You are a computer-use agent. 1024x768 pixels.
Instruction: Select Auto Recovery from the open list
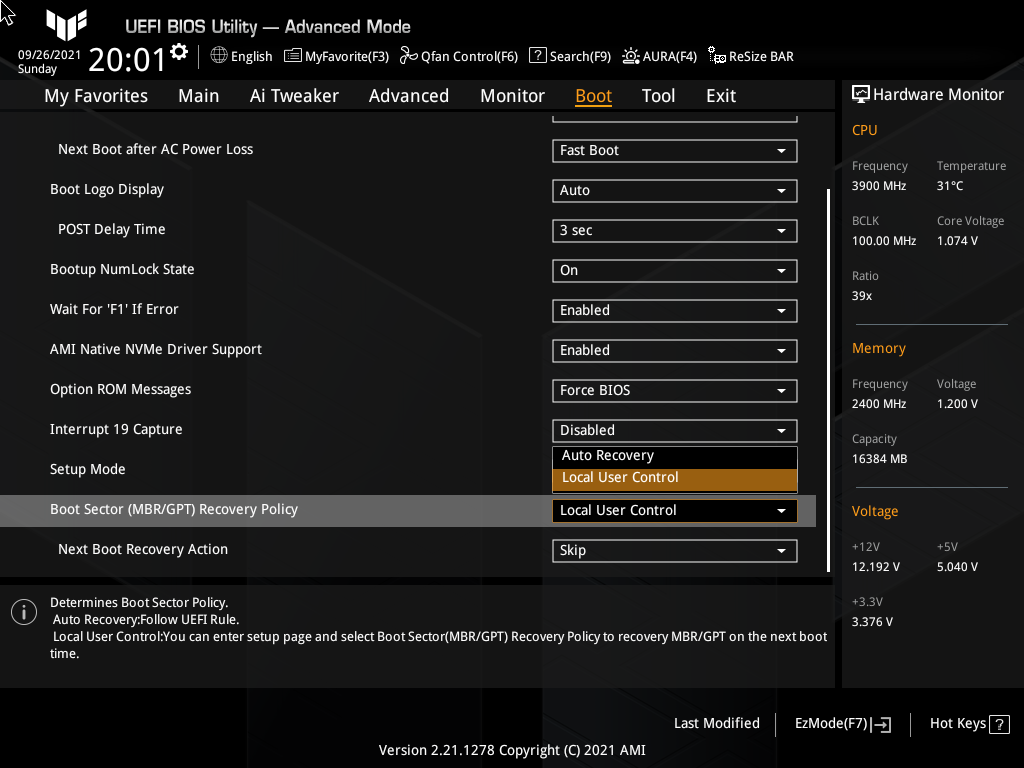(x=674, y=455)
